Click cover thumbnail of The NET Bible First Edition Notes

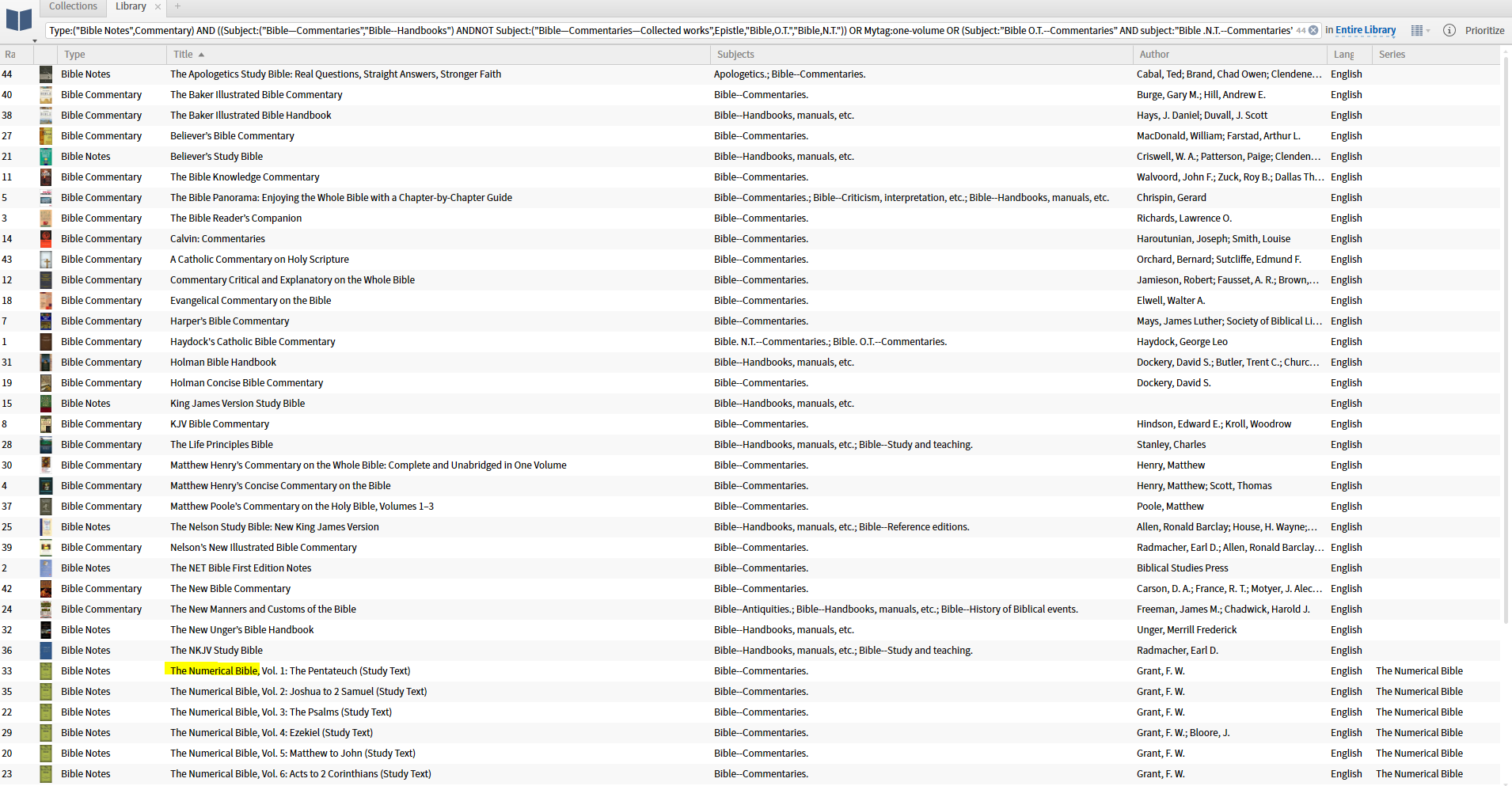click(46, 568)
